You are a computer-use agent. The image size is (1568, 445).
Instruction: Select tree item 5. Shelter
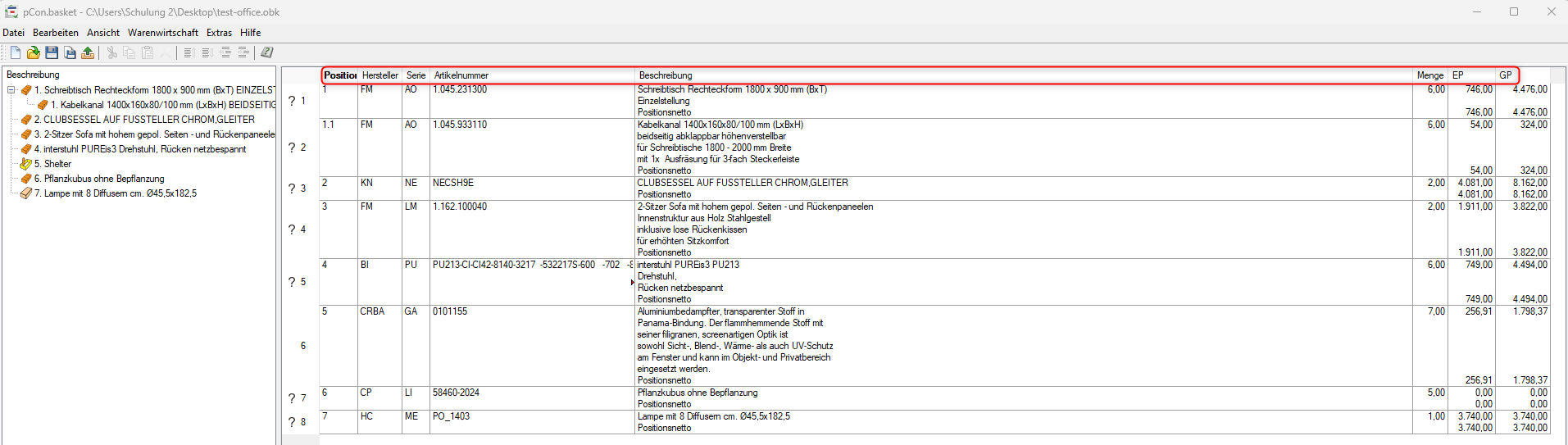52,164
